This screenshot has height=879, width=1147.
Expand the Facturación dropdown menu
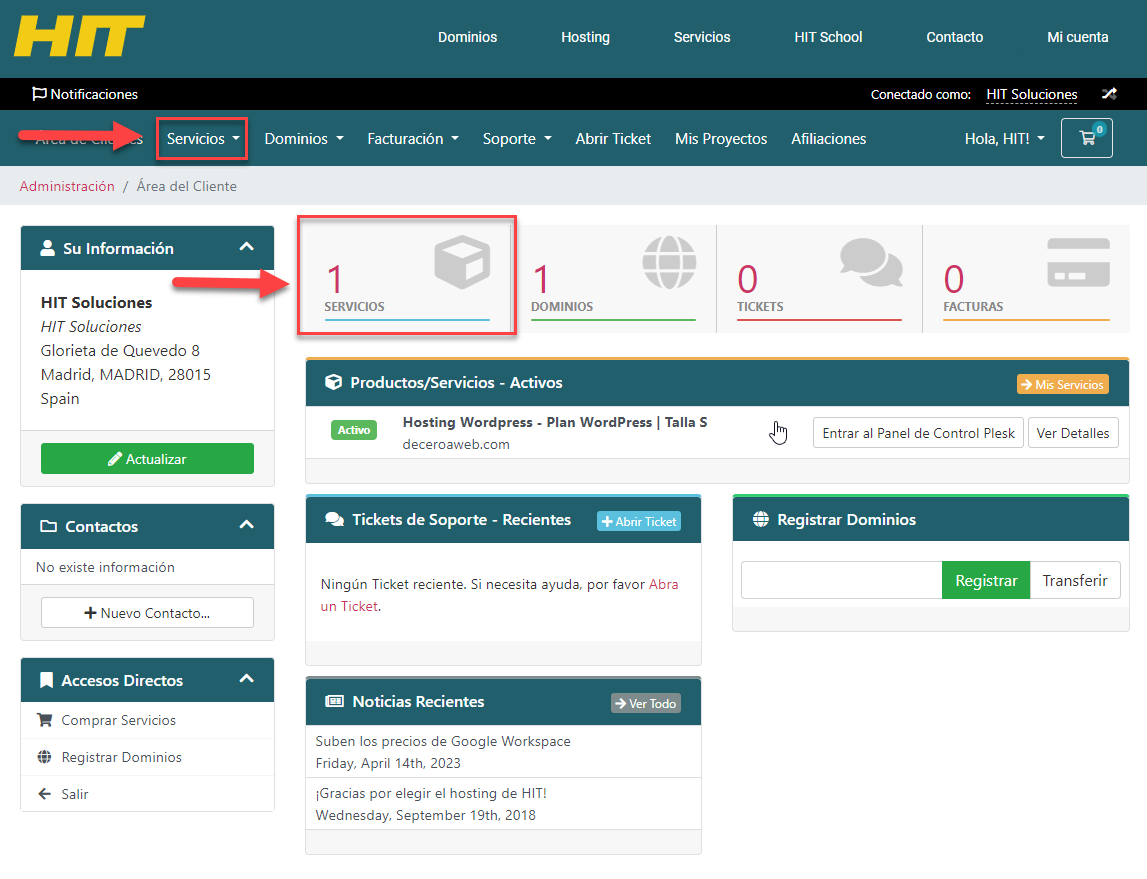pos(413,138)
